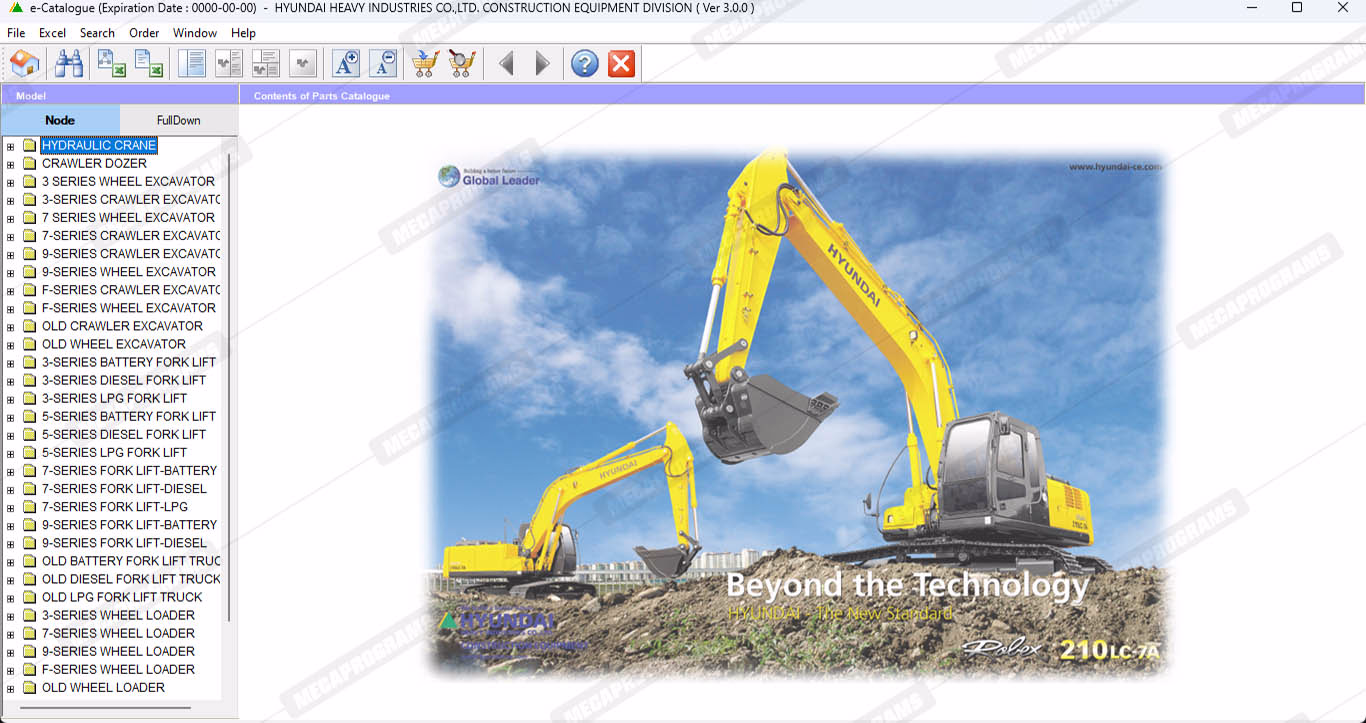This screenshot has height=723, width=1366.
Task: Click the Home icon in the toolbar
Action: tap(25, 64)
